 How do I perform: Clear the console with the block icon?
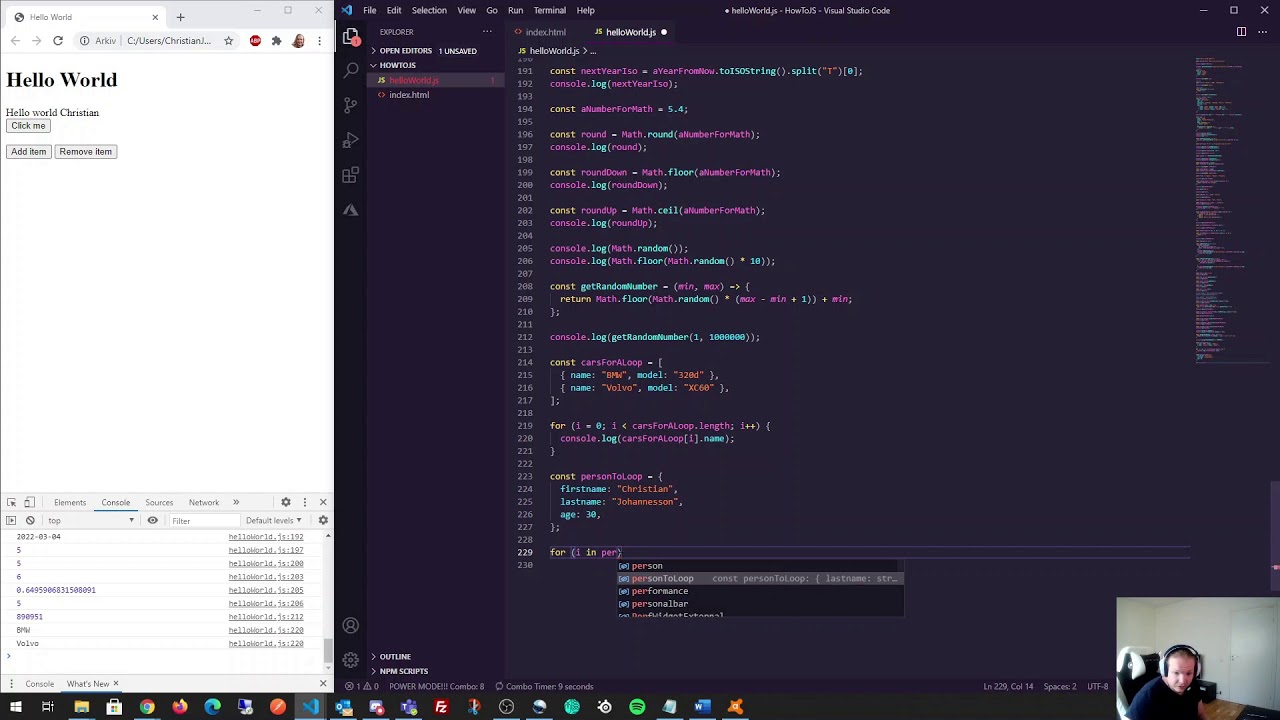[x=30, y=520]
